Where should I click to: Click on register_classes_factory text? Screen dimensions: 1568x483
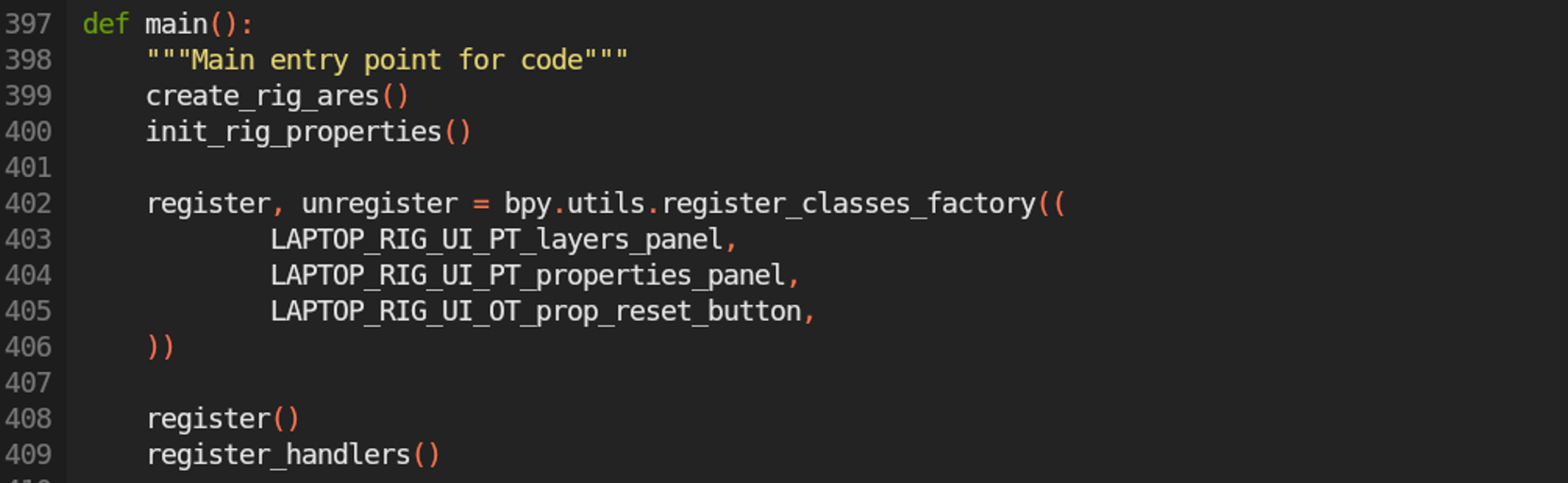pos(849,203)
